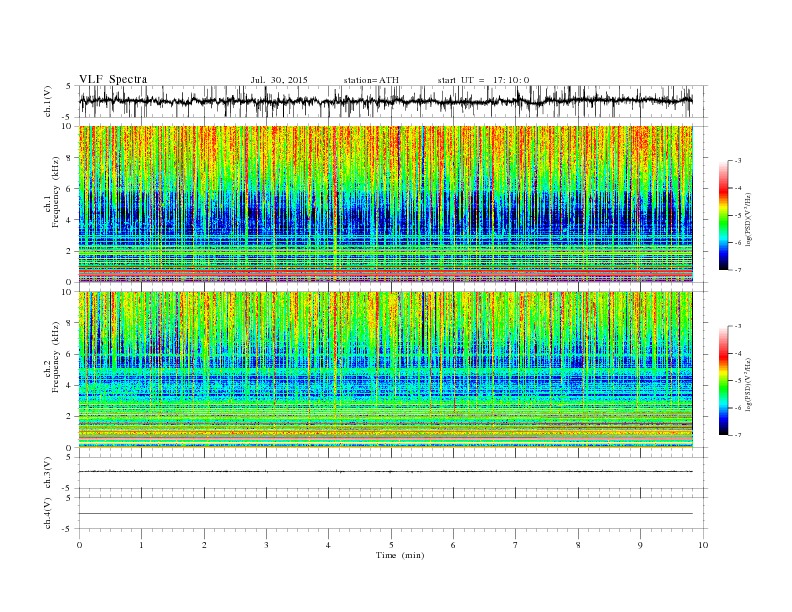Click the "station=ATH" header label

(x=371, y=80)
